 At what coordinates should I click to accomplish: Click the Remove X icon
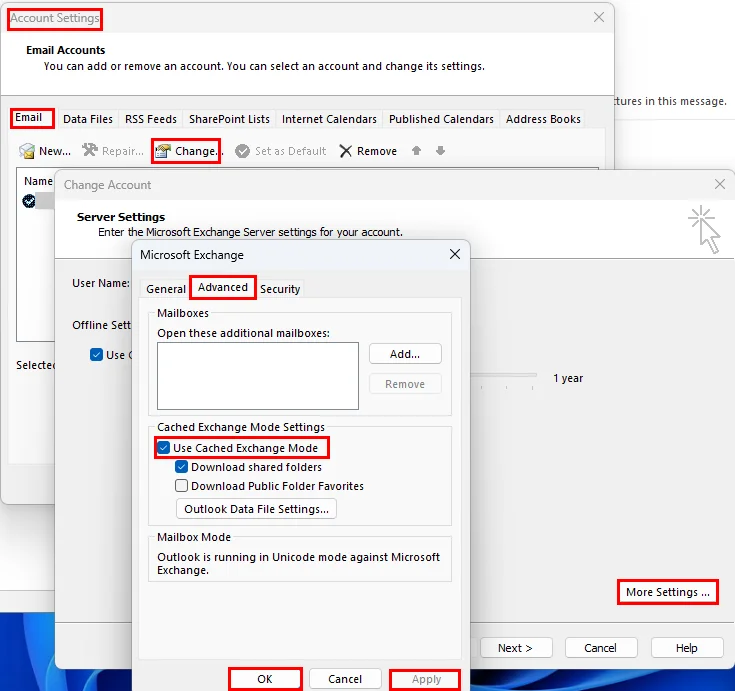pos(345,151)
